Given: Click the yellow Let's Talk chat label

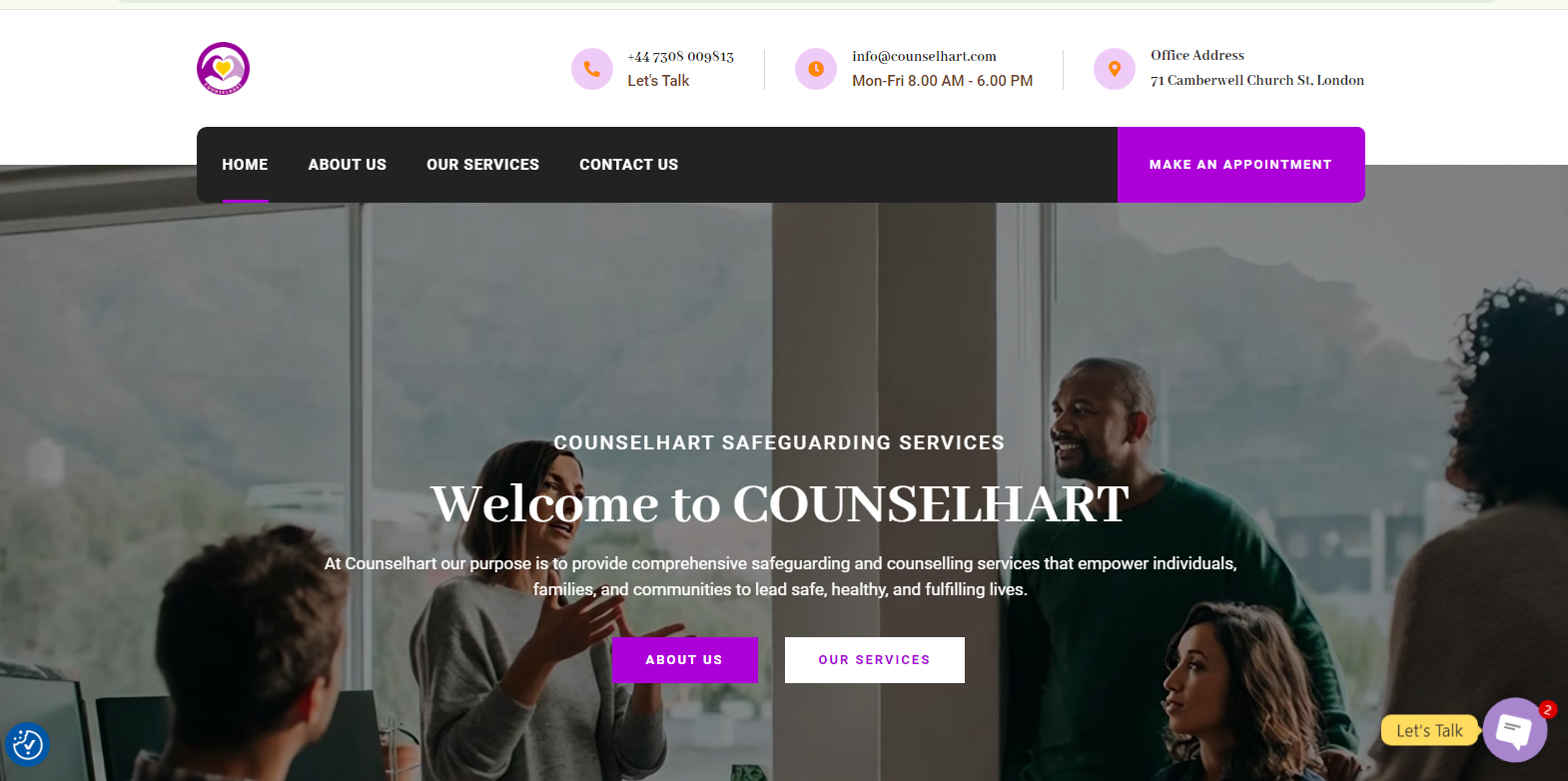Looking at the screenshot, I should 1429,730.
